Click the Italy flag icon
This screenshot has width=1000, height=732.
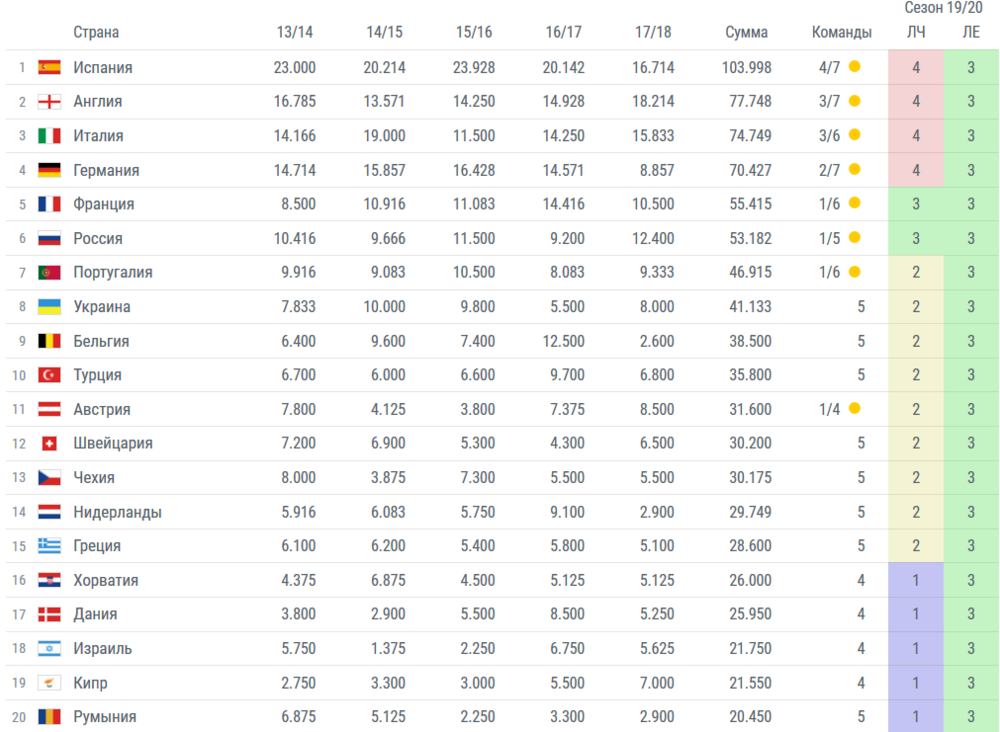tap(49, 136)
